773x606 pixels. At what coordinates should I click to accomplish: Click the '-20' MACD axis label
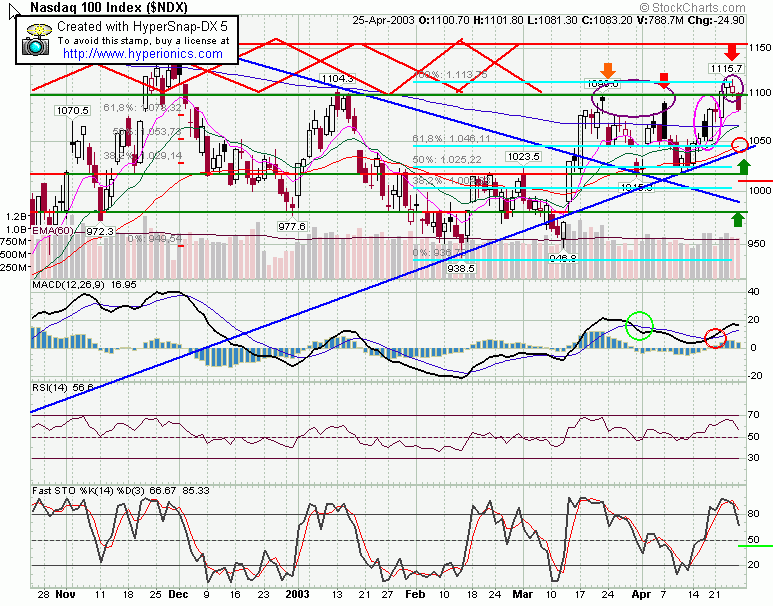click(x=755, y=376)
